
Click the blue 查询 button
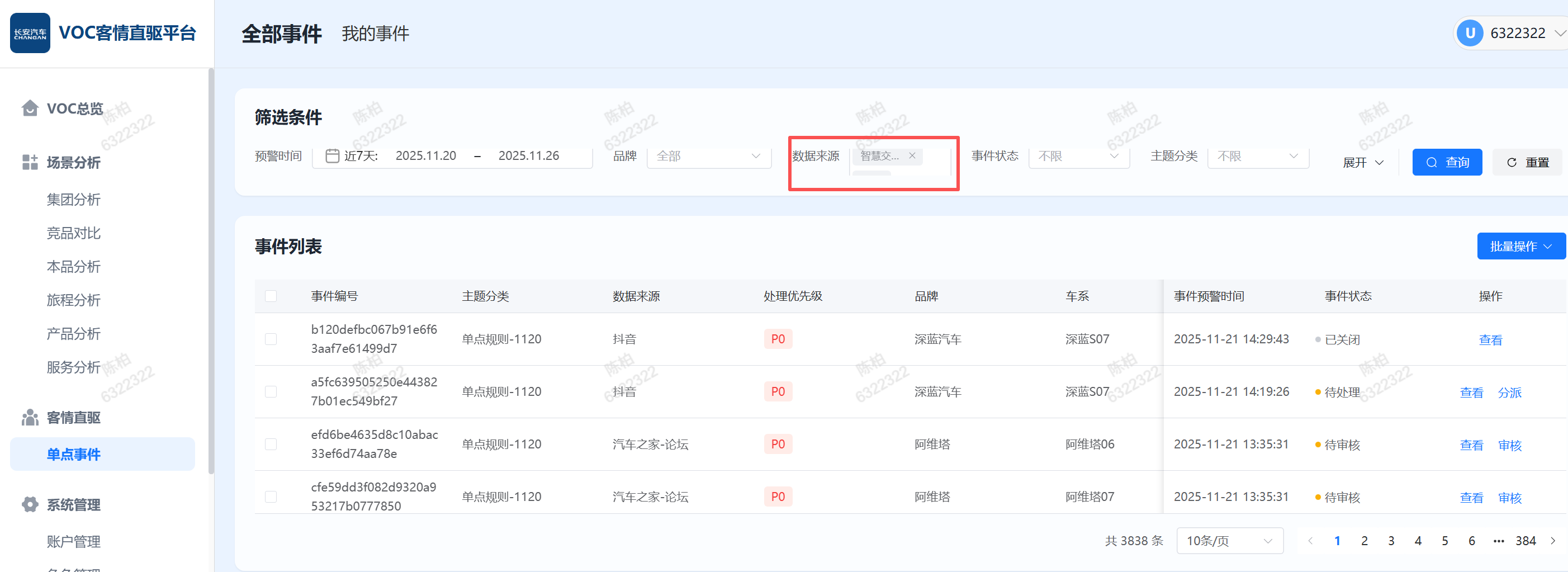tap(1446, 162)
